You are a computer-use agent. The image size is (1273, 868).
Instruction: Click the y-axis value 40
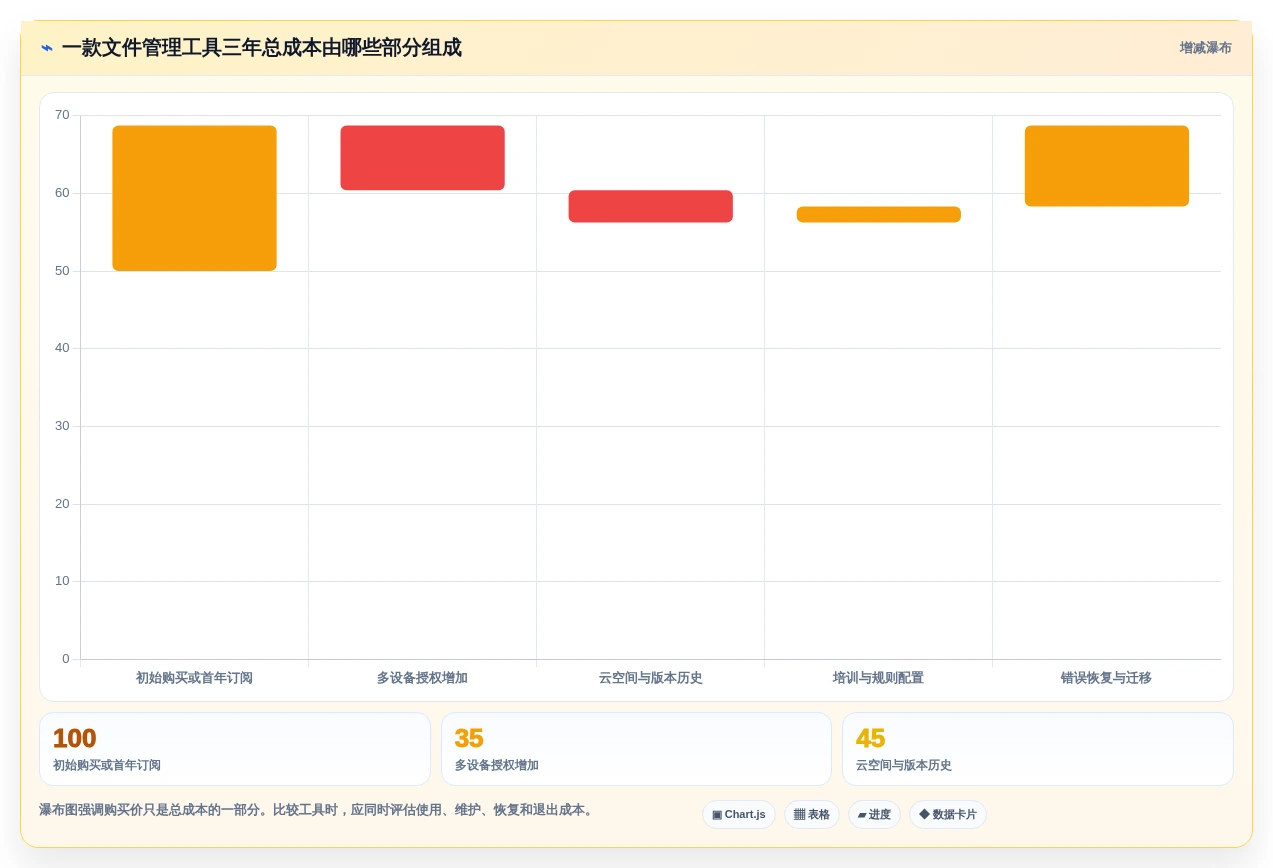click(62, 348)
